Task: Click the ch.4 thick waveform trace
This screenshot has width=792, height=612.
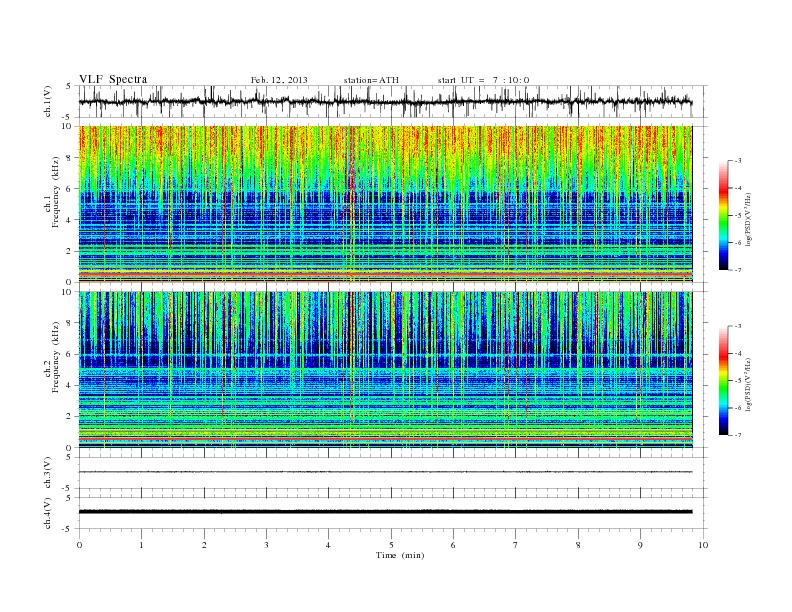Action: pos(385,512)
